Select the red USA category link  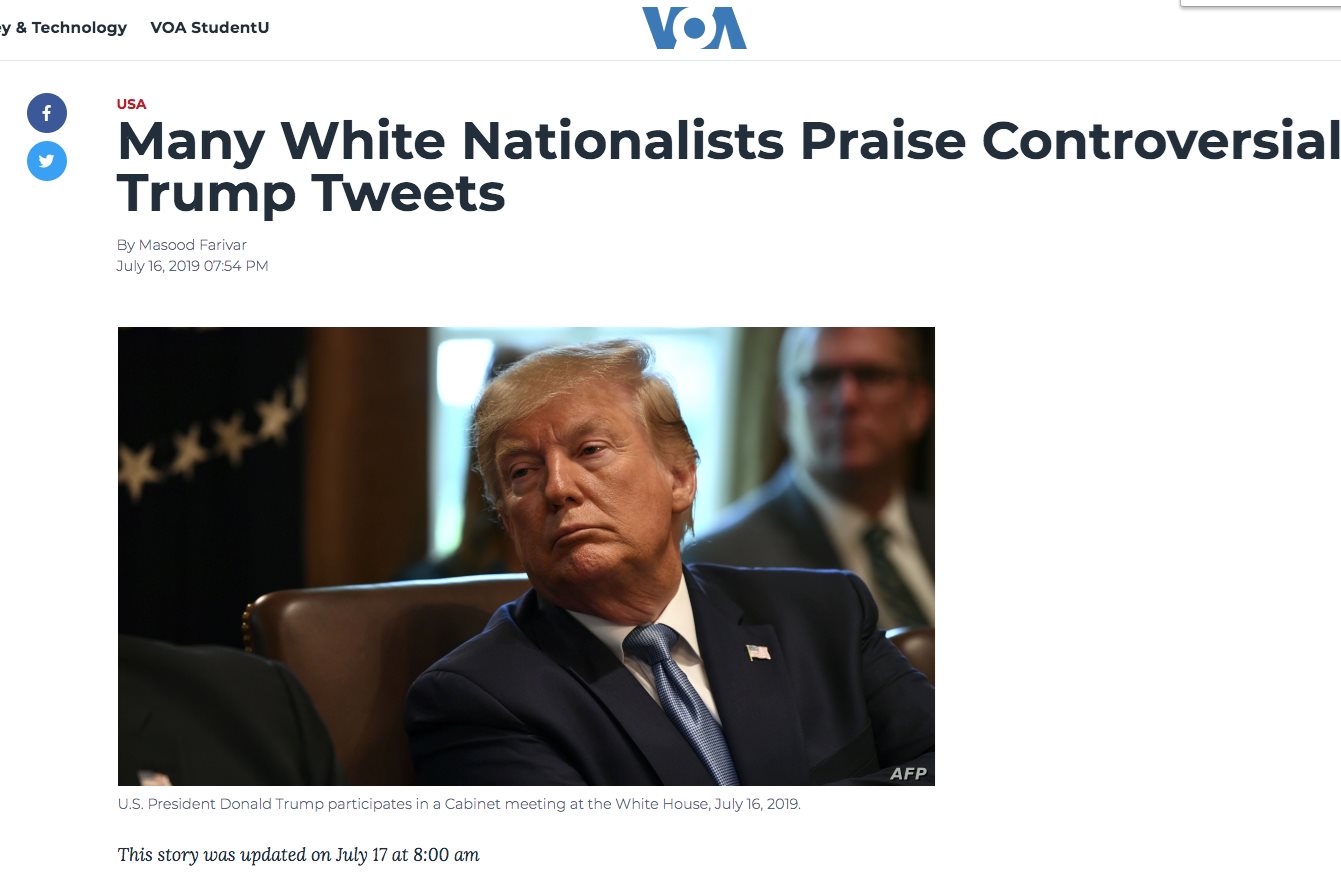(x=131, y=104)
